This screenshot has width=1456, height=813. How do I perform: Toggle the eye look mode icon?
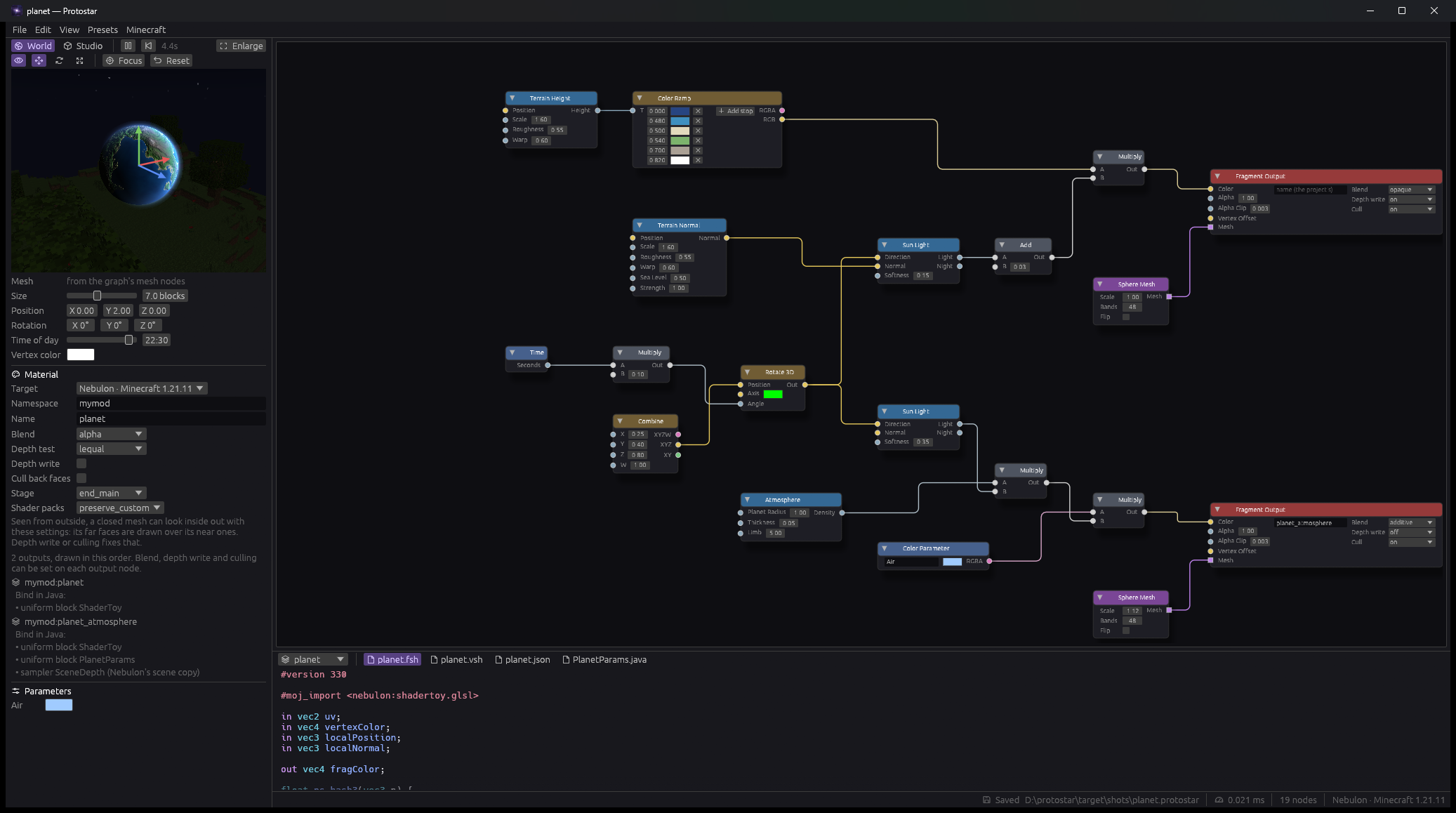pos(19,60)
